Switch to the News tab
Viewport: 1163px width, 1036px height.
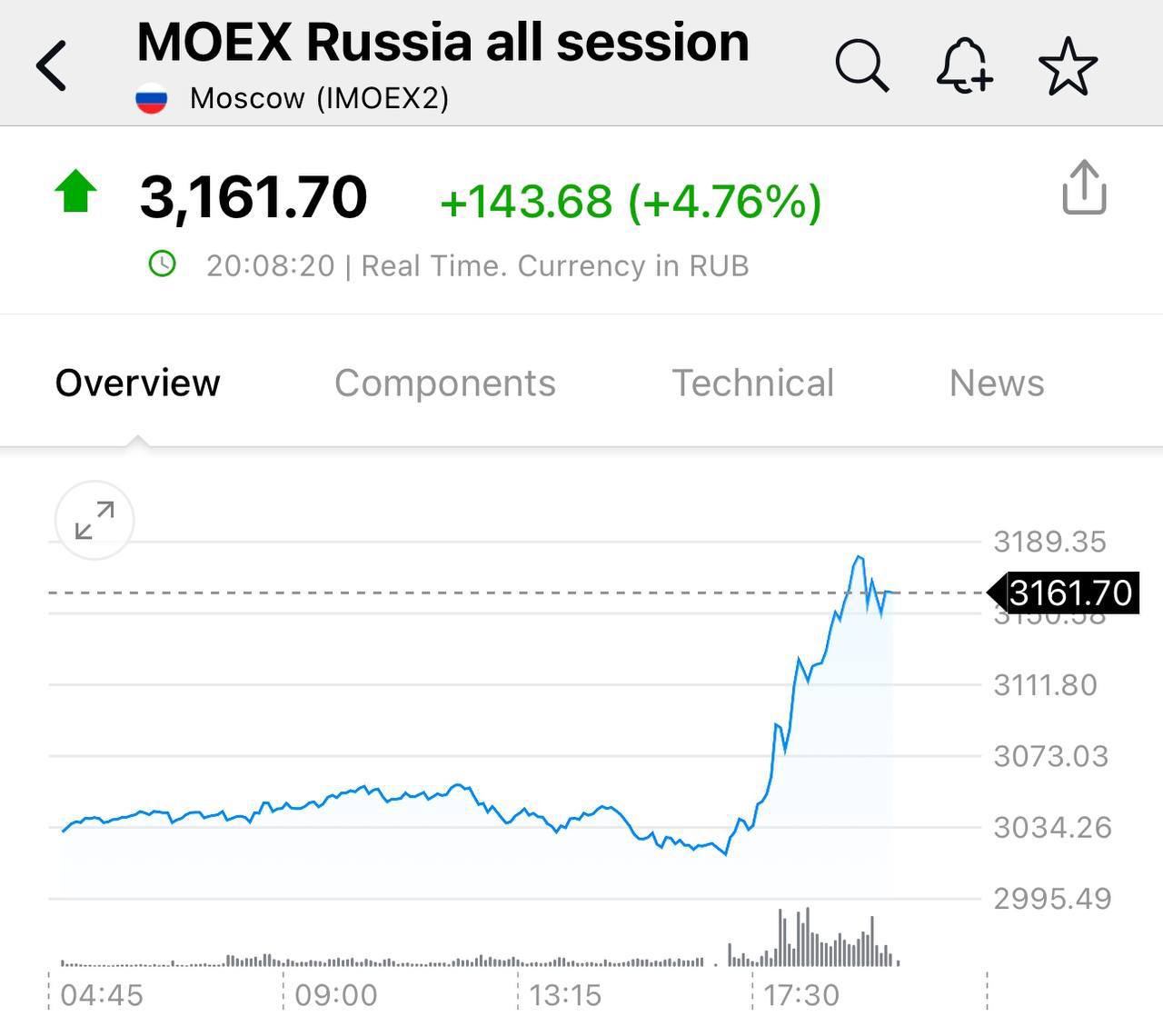tap(996, 383)
